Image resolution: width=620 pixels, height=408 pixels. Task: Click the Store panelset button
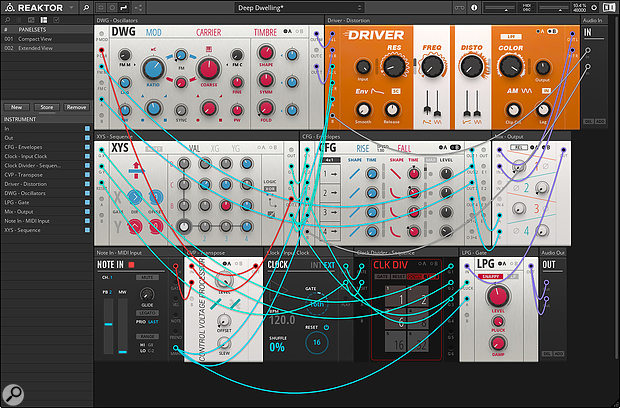pos(47,107)
